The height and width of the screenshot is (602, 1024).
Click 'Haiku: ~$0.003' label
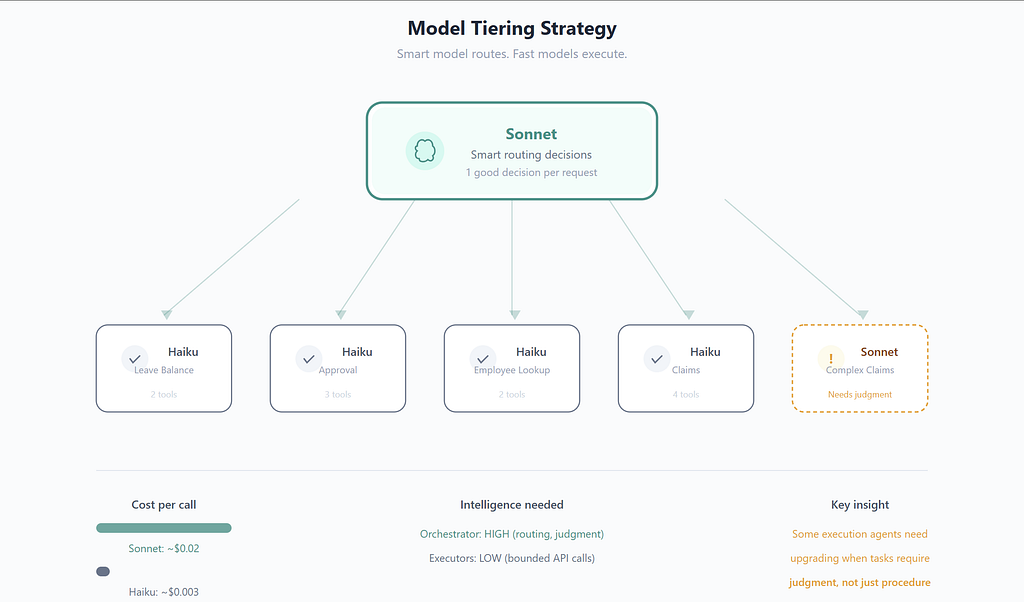click(x=164, y=592)
